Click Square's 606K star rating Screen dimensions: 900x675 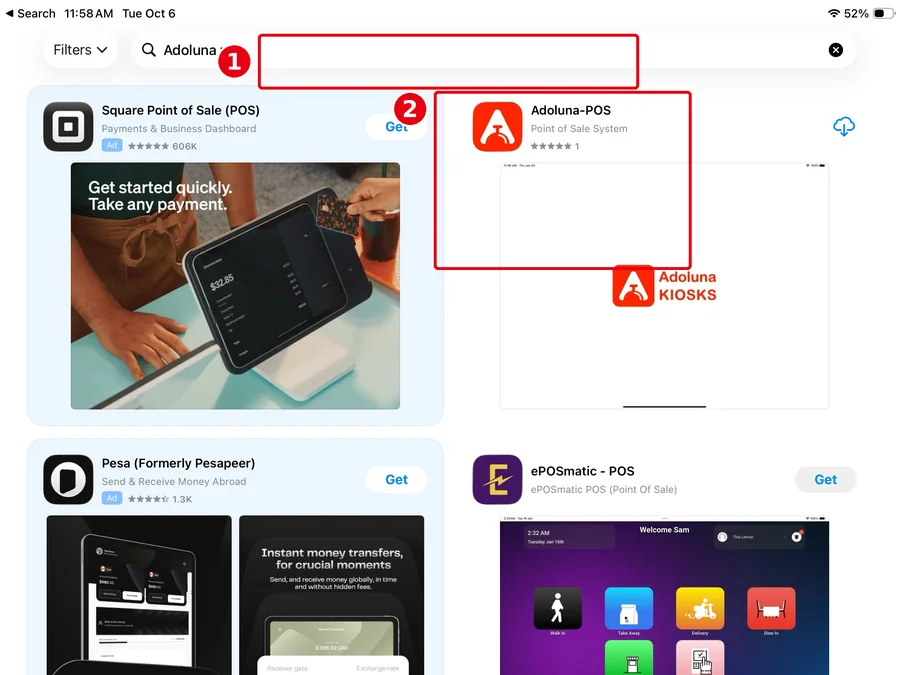click(x=162, y=146)
